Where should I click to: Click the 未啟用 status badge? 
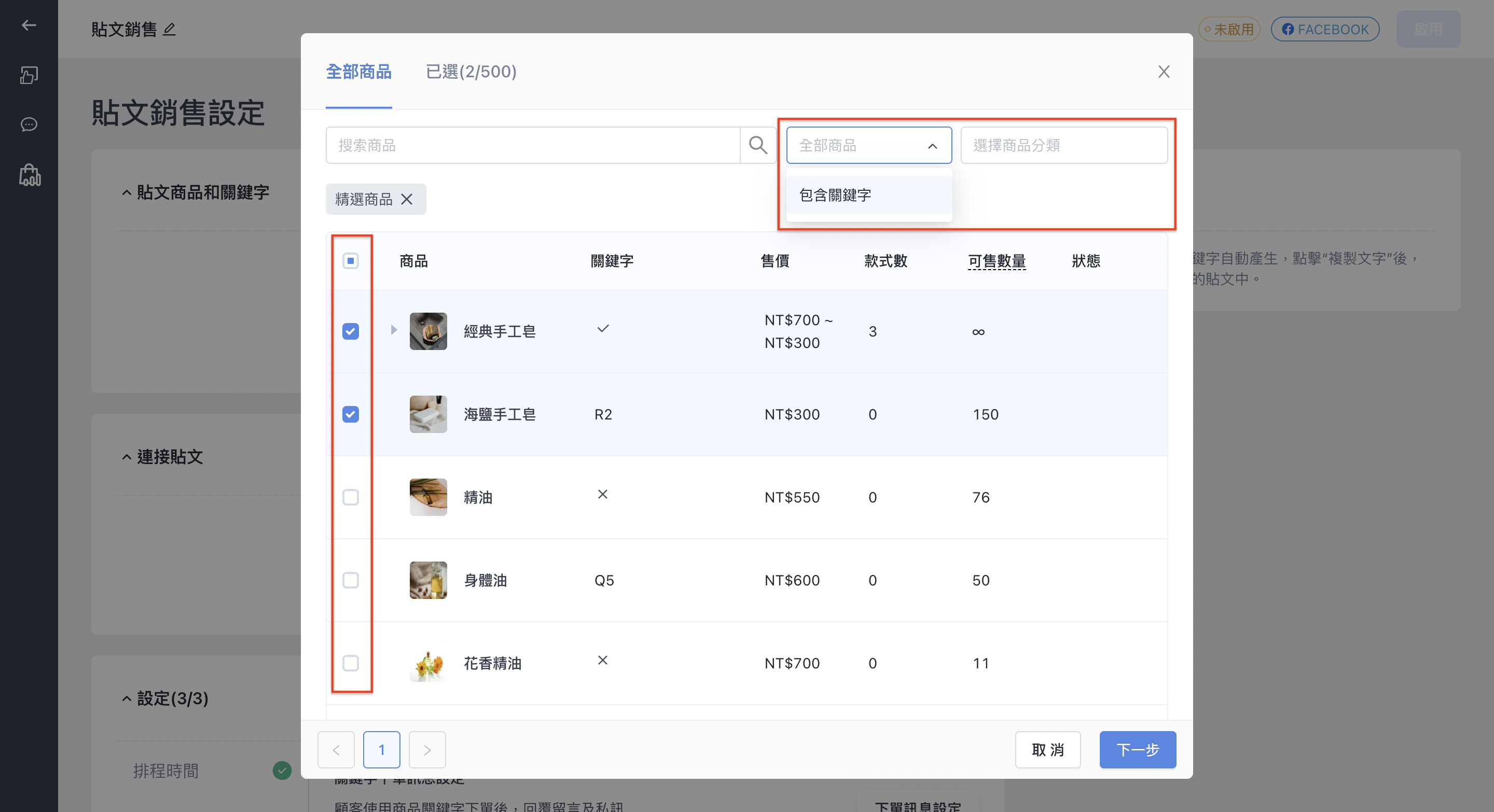[1229, 29]
